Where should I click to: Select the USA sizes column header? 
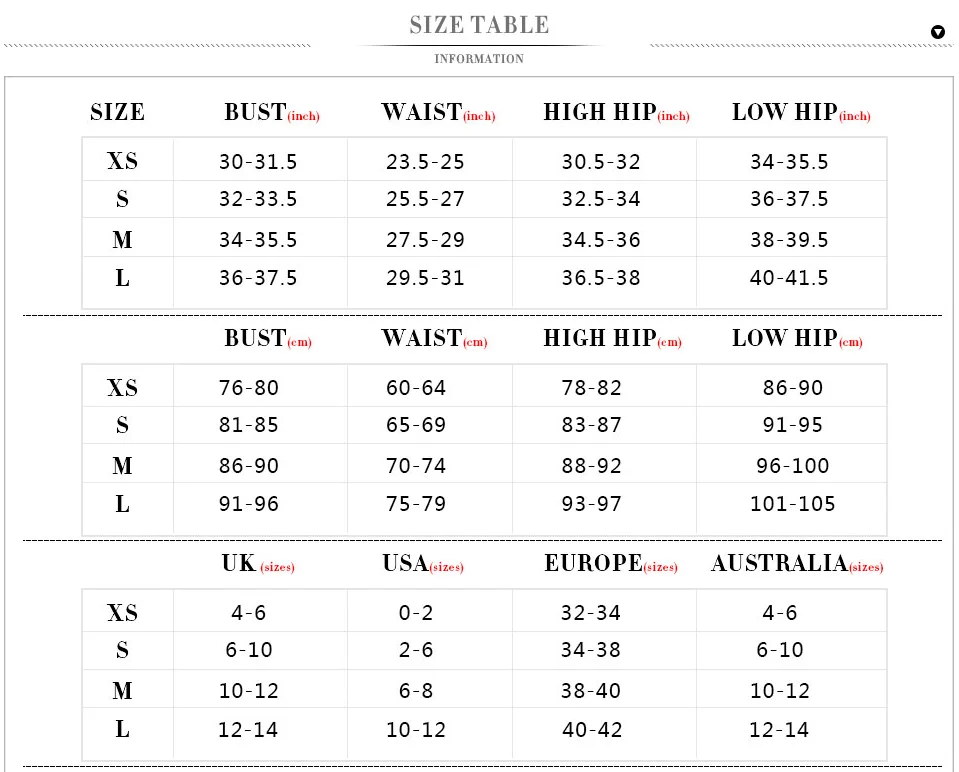pos(423,563)
